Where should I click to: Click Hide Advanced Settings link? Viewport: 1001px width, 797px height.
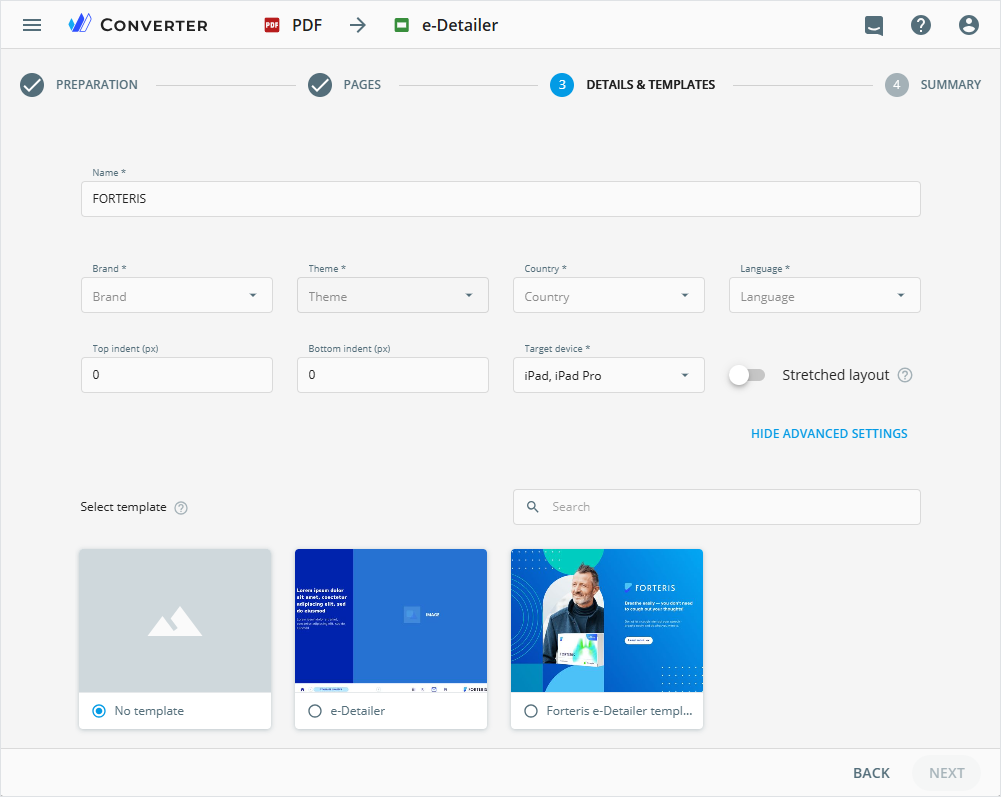(x=829, y=434)
